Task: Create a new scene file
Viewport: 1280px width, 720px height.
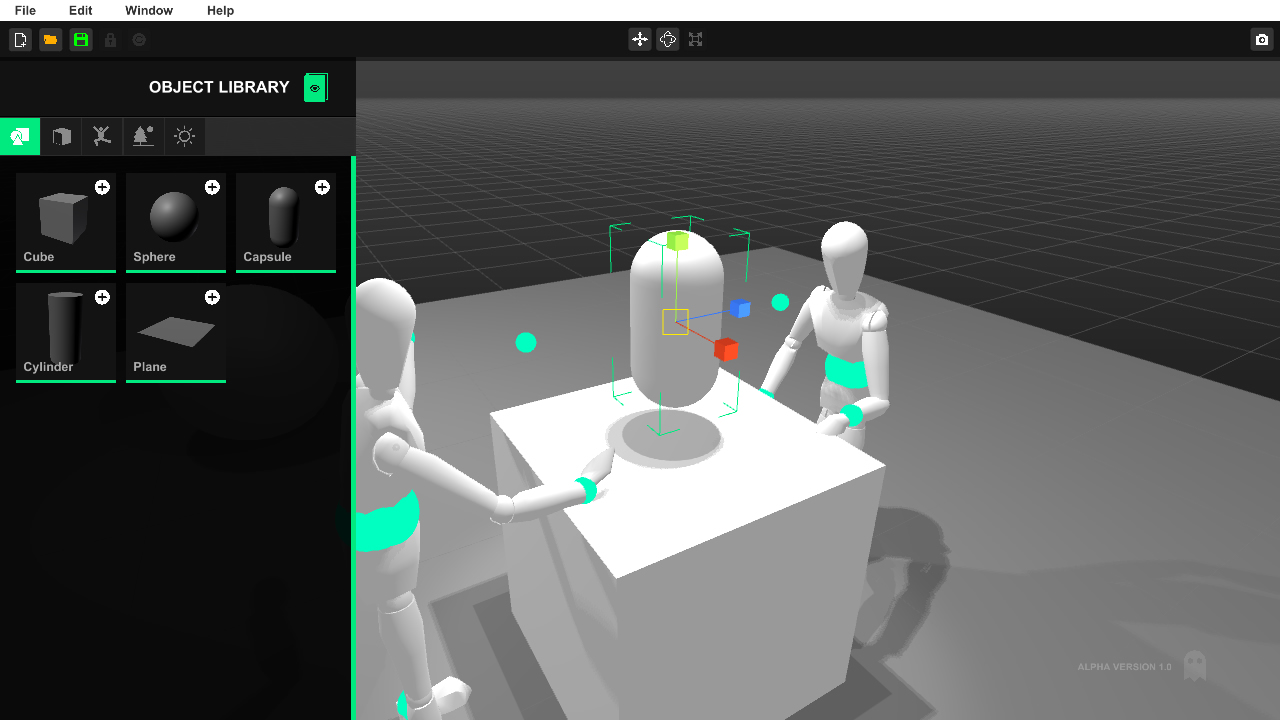Action: click(20, 39)
